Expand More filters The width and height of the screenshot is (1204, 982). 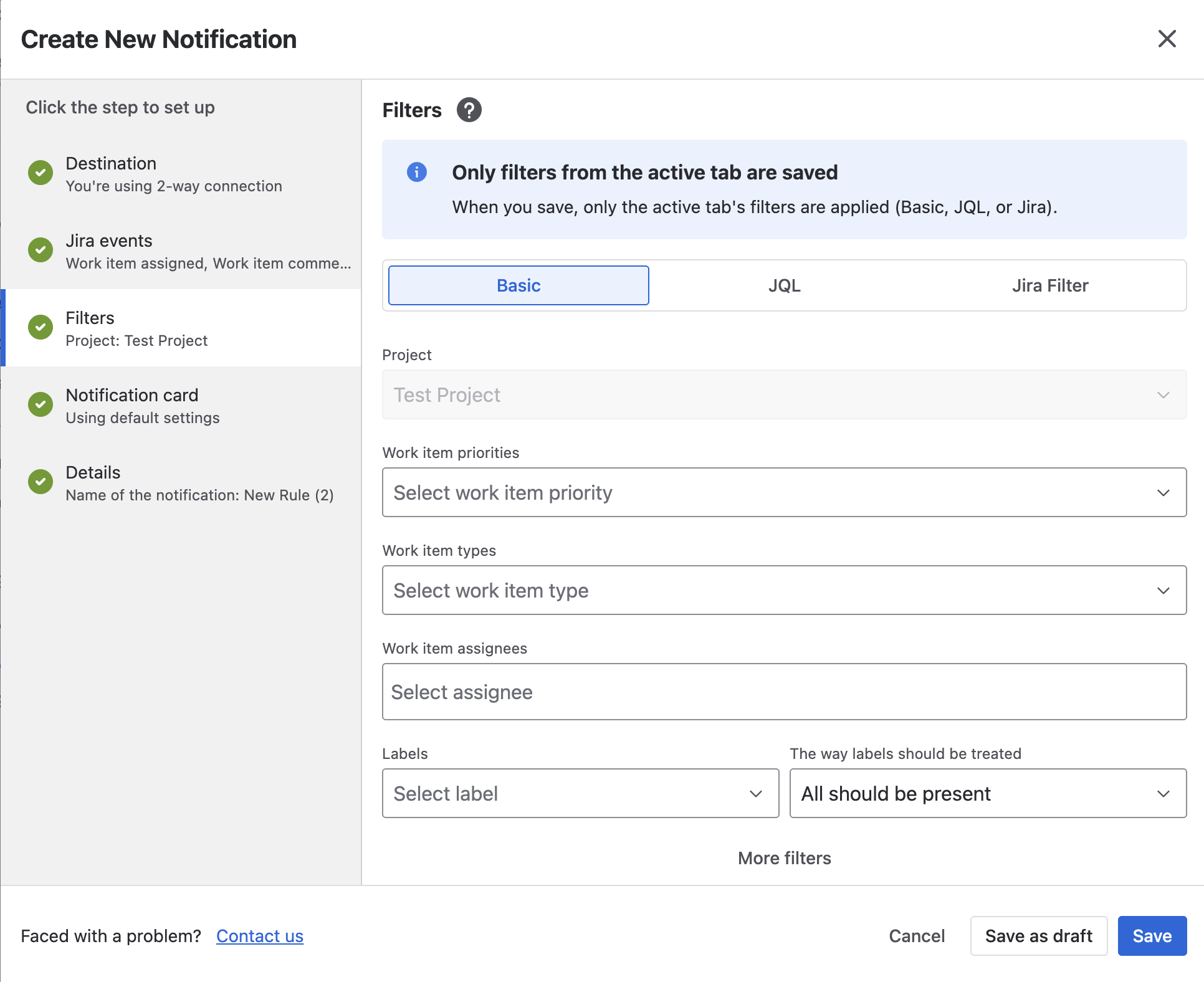point(784,858)
